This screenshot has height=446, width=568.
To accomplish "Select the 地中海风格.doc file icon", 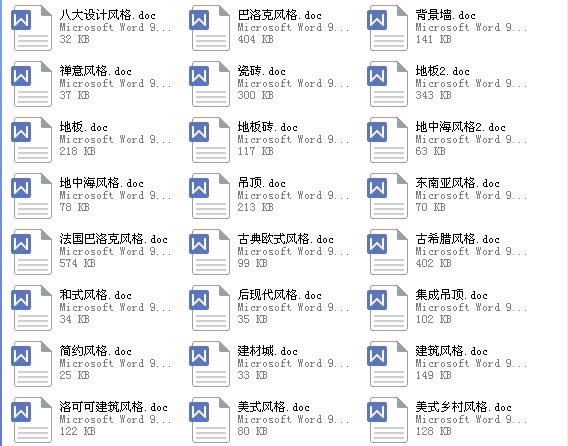I will coord(32,196).
